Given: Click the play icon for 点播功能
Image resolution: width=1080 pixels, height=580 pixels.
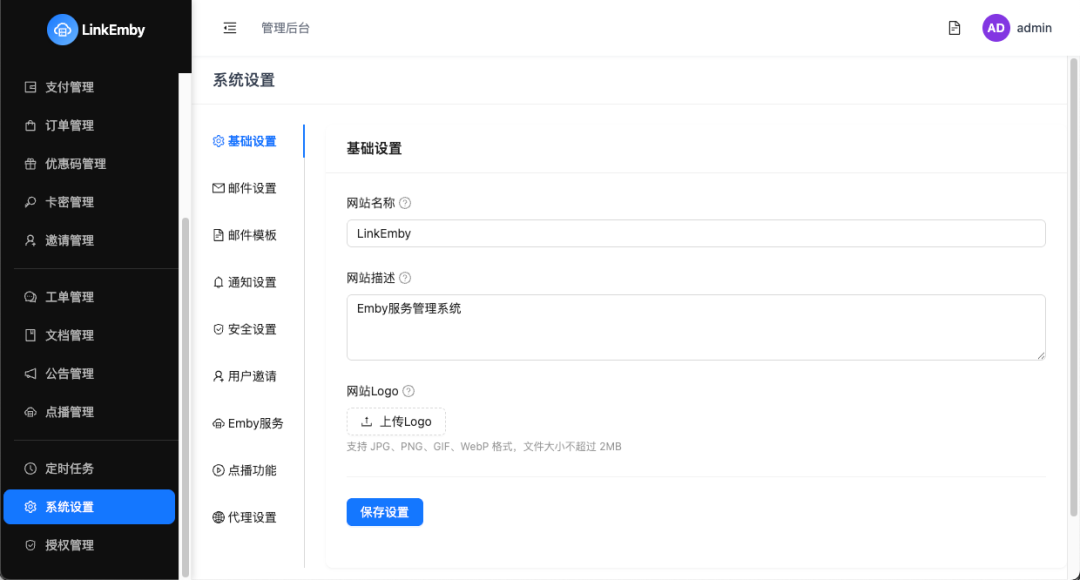Looking at the screenshot, I should [217, 470].
